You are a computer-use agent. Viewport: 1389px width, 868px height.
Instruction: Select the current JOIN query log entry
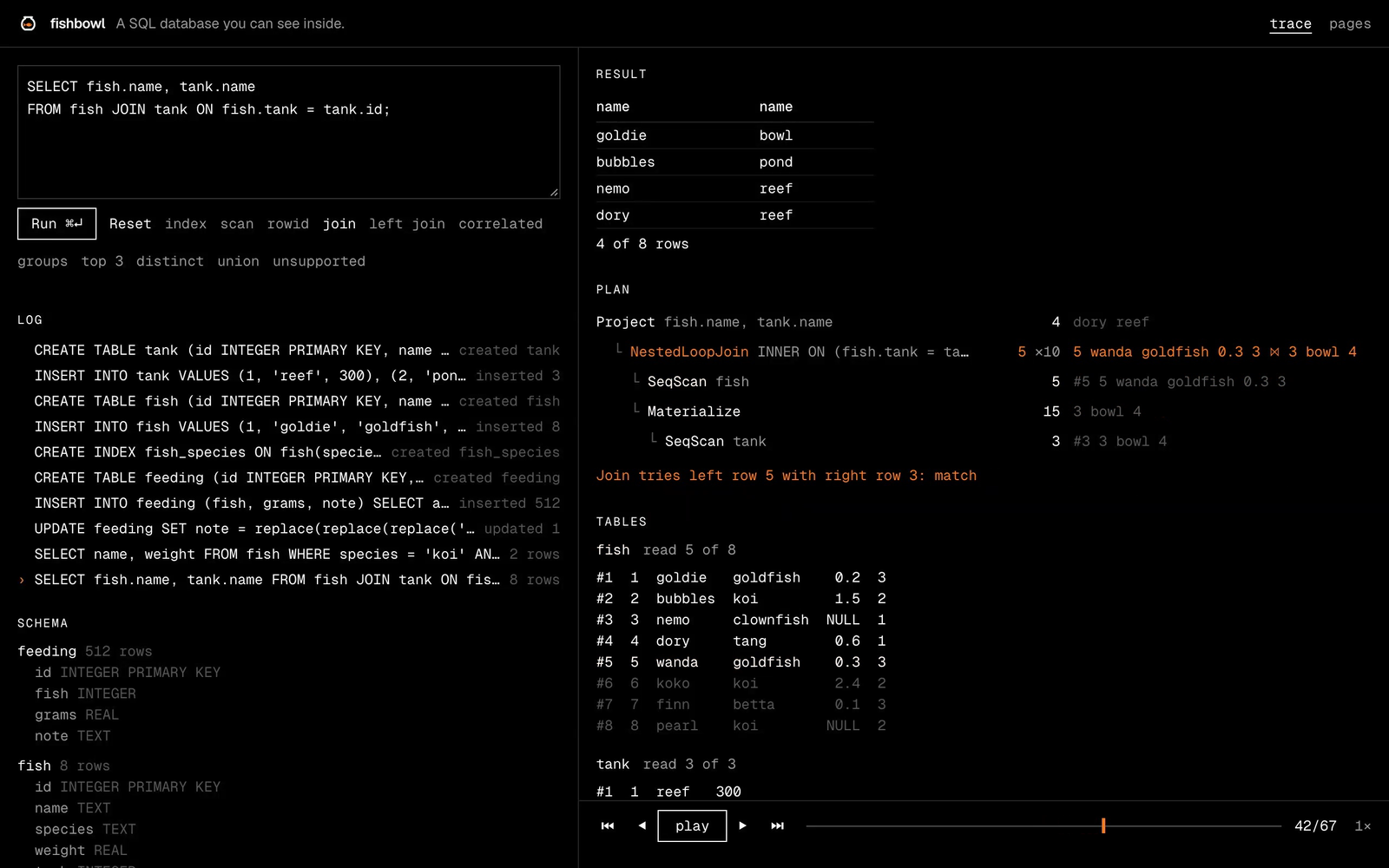tap(289, 580)
